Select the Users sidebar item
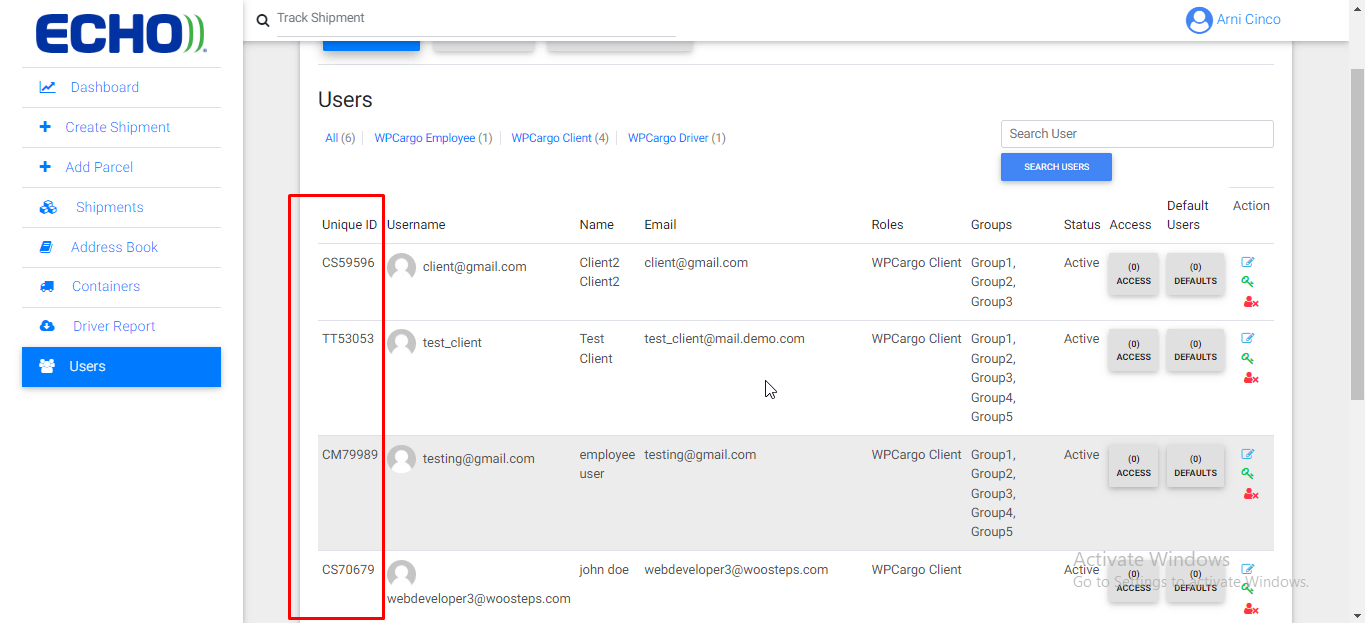The image size is (1365, 623). point(121,366)
